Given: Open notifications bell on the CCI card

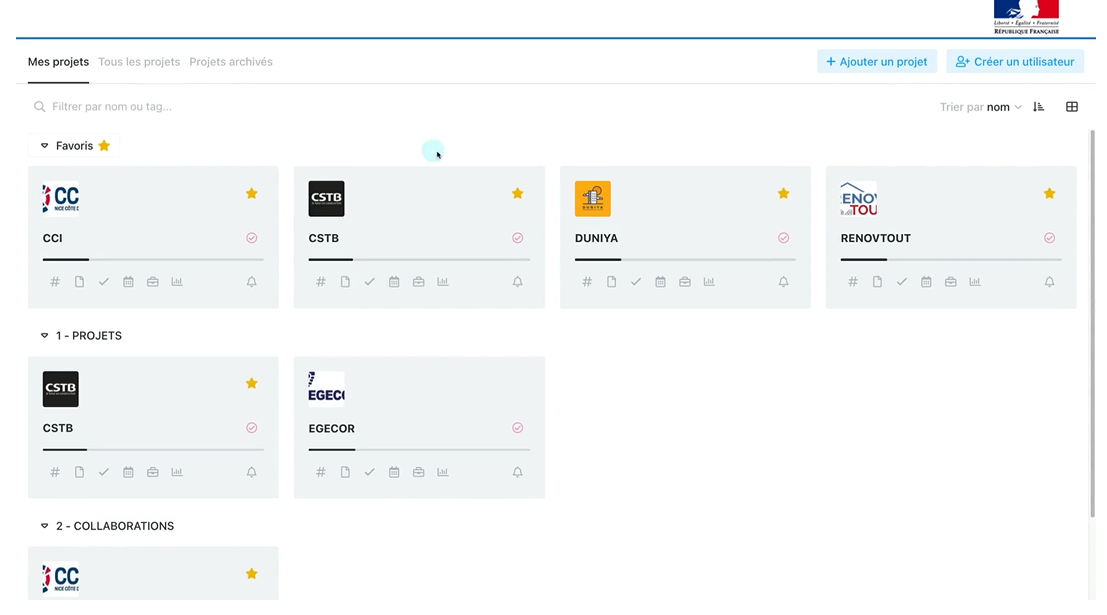Looking at the screenshot, I should point(251,281).
